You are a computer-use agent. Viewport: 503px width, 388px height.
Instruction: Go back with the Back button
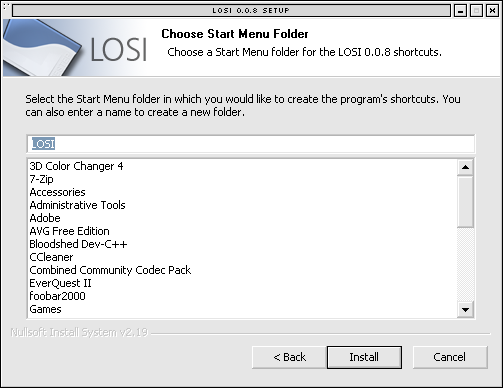click(289, 357)
